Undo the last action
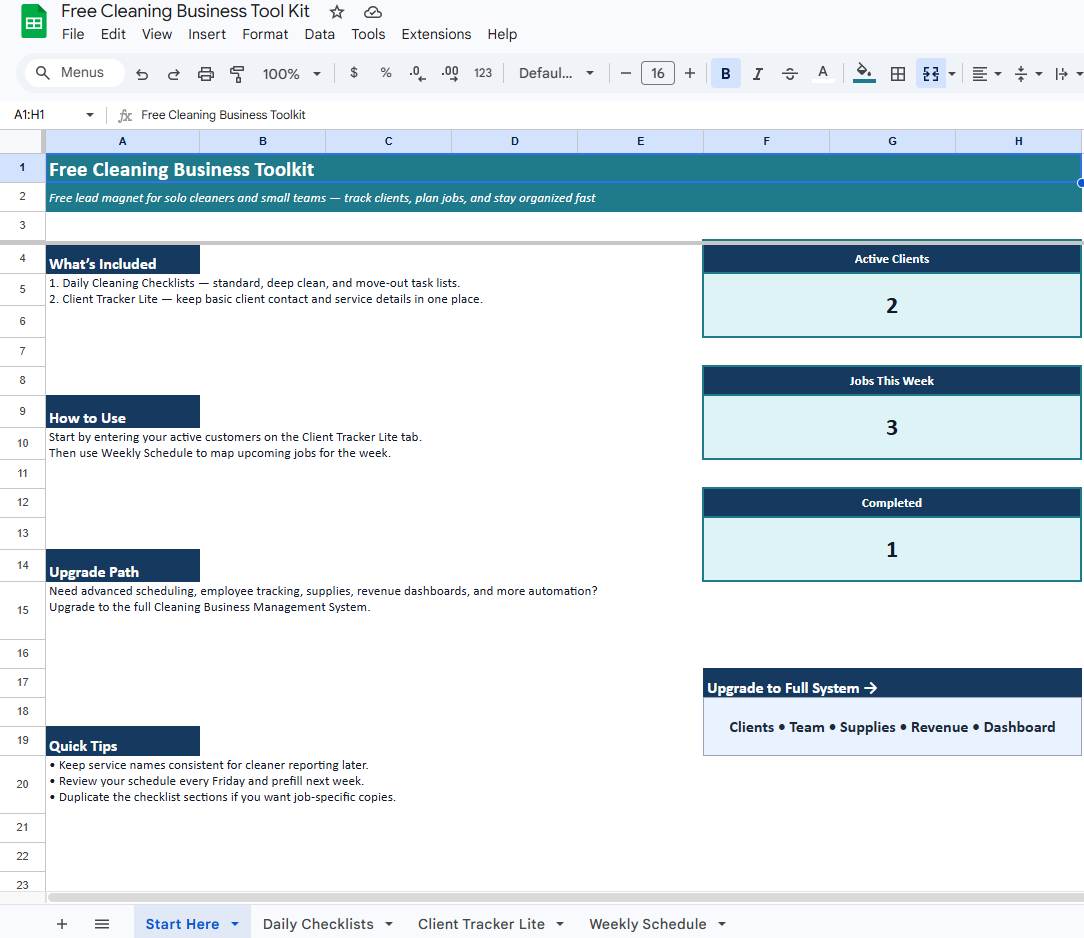 [142, 74]
